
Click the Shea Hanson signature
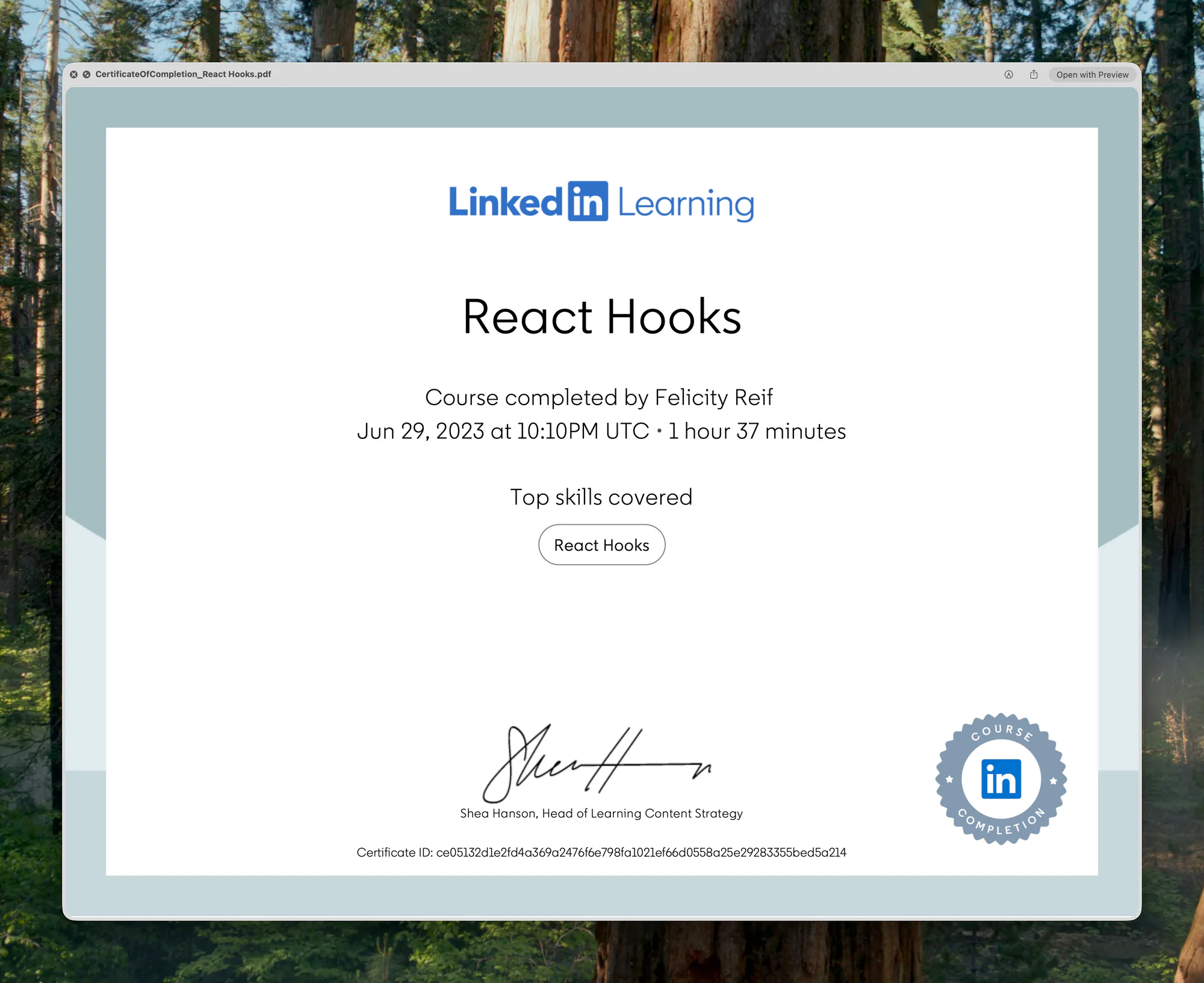tap(597, 763)
